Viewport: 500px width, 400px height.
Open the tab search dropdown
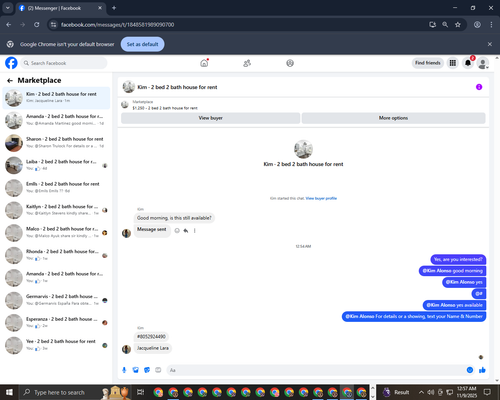click(7, 8)
